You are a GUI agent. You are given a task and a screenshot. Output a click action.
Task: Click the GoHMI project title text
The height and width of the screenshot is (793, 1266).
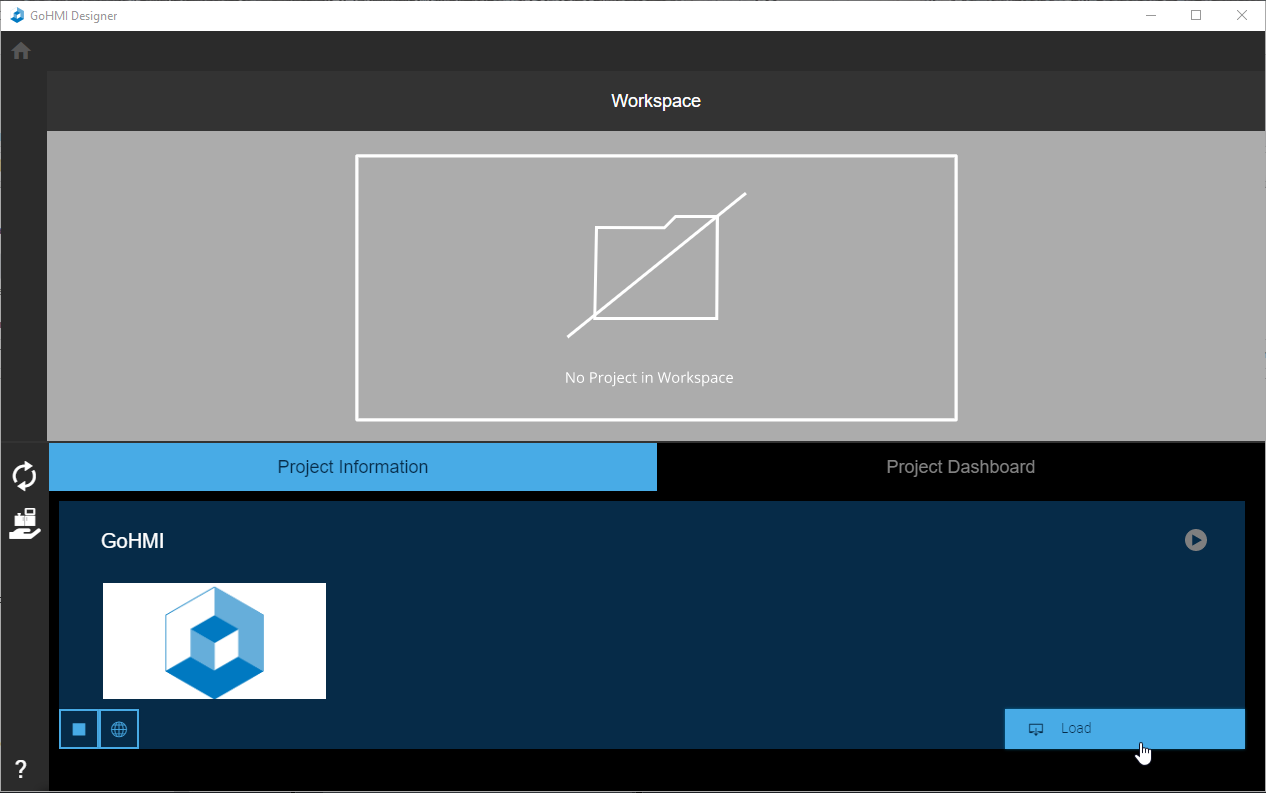[132, 541]
